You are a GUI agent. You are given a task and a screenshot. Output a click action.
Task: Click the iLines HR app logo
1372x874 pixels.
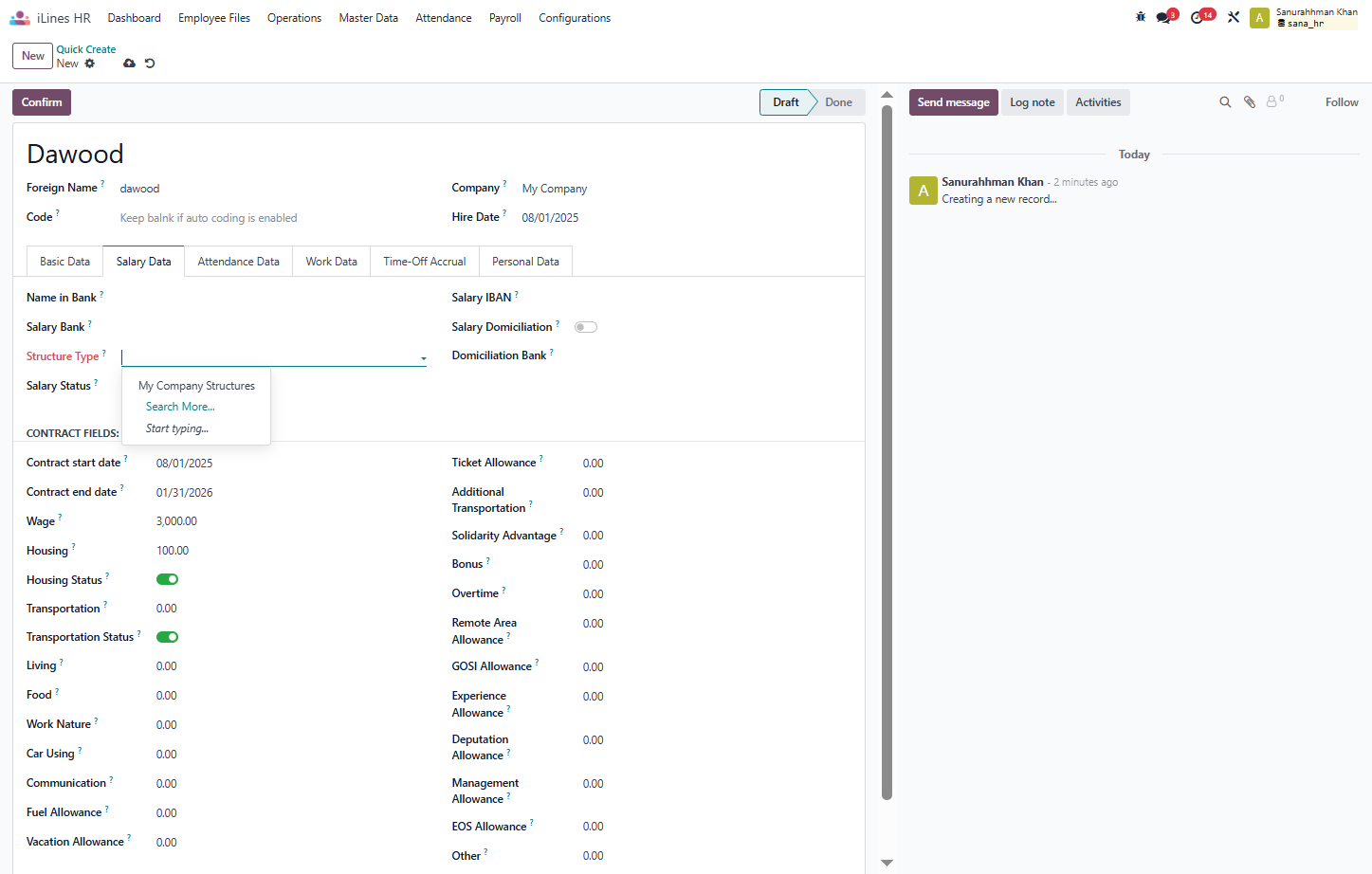(20, 18)
